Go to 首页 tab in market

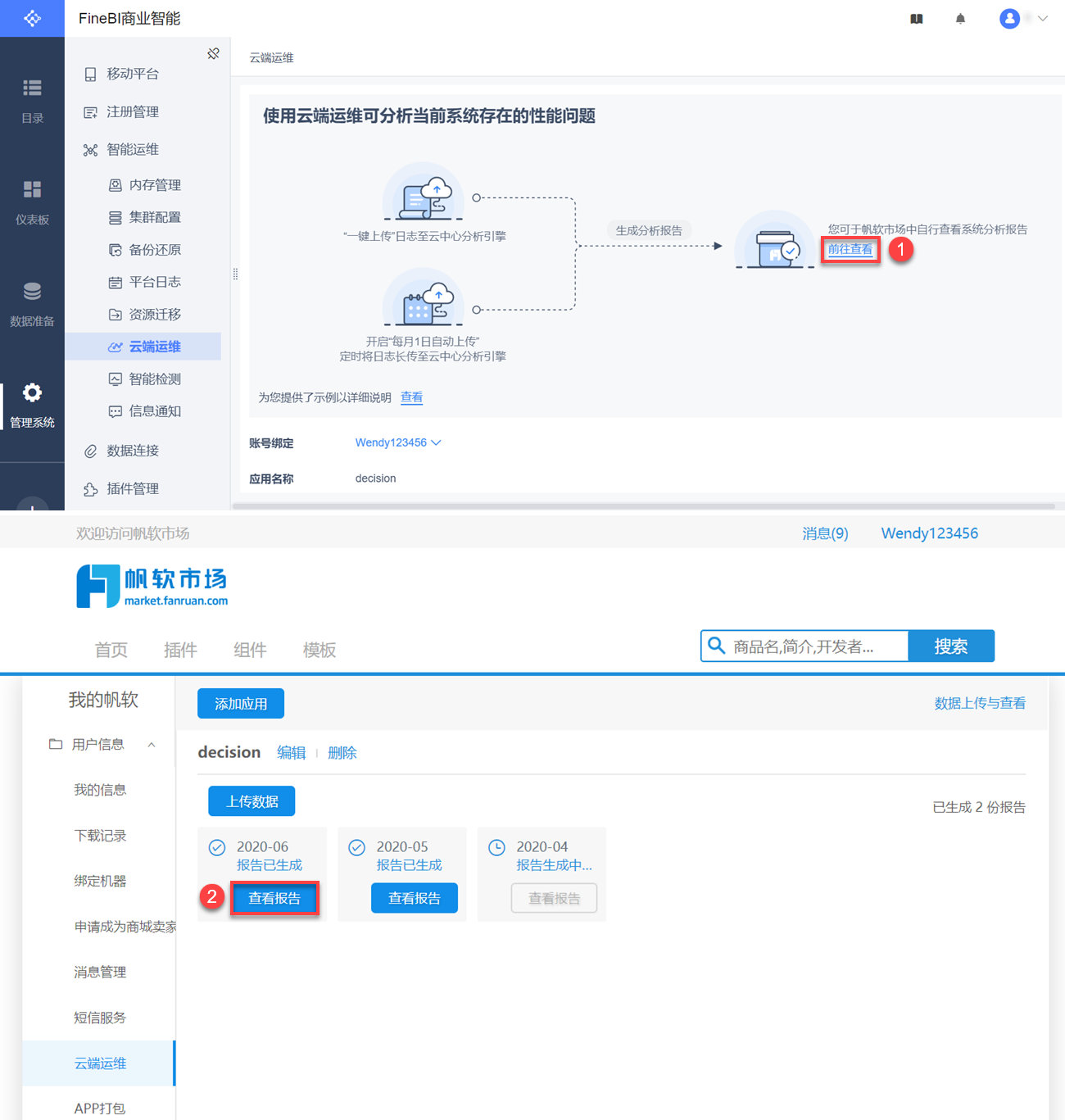[111, 650]
